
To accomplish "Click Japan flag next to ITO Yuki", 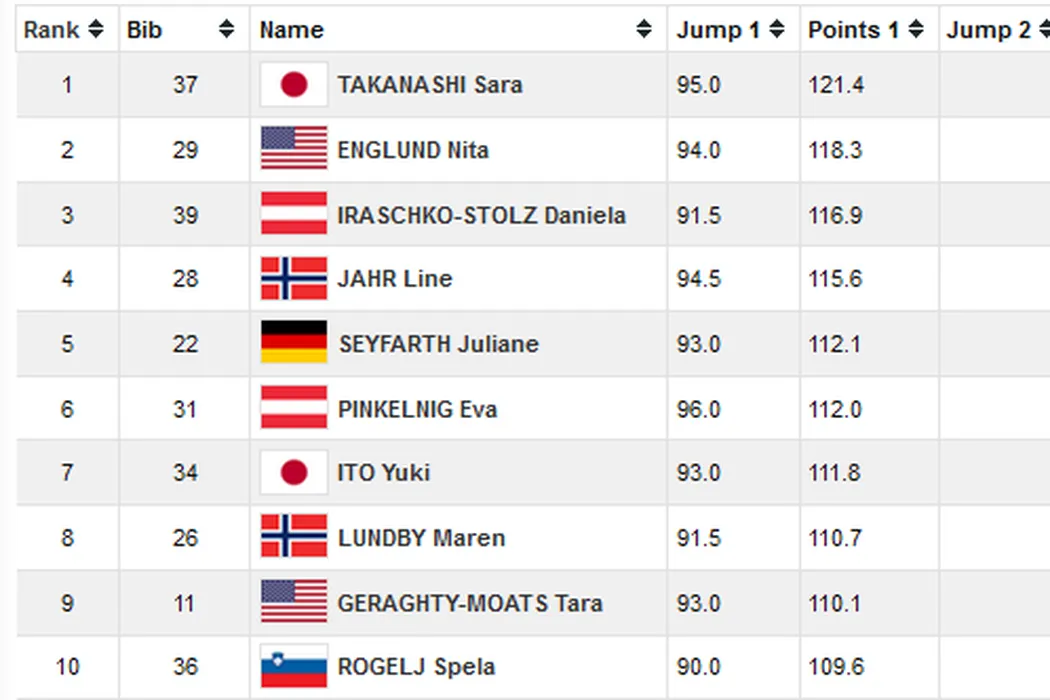I will tap(293, 472).
